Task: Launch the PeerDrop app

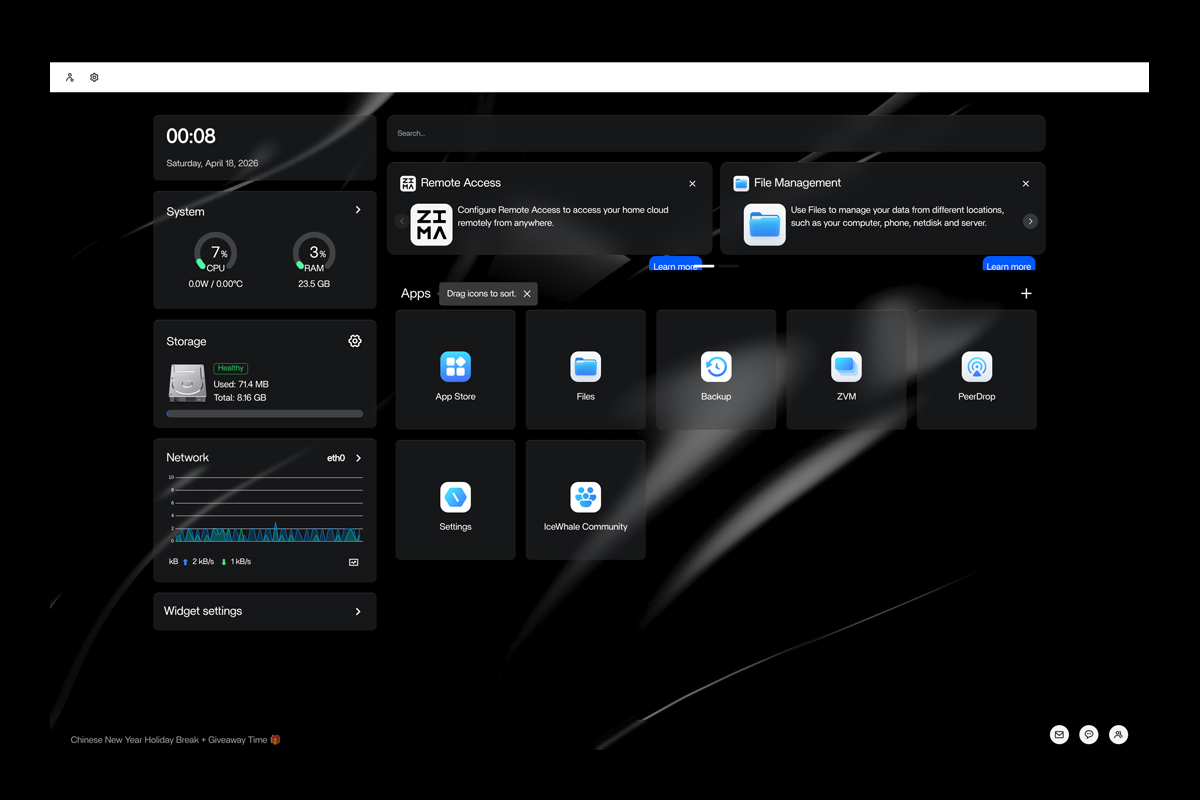Action: 977,370
